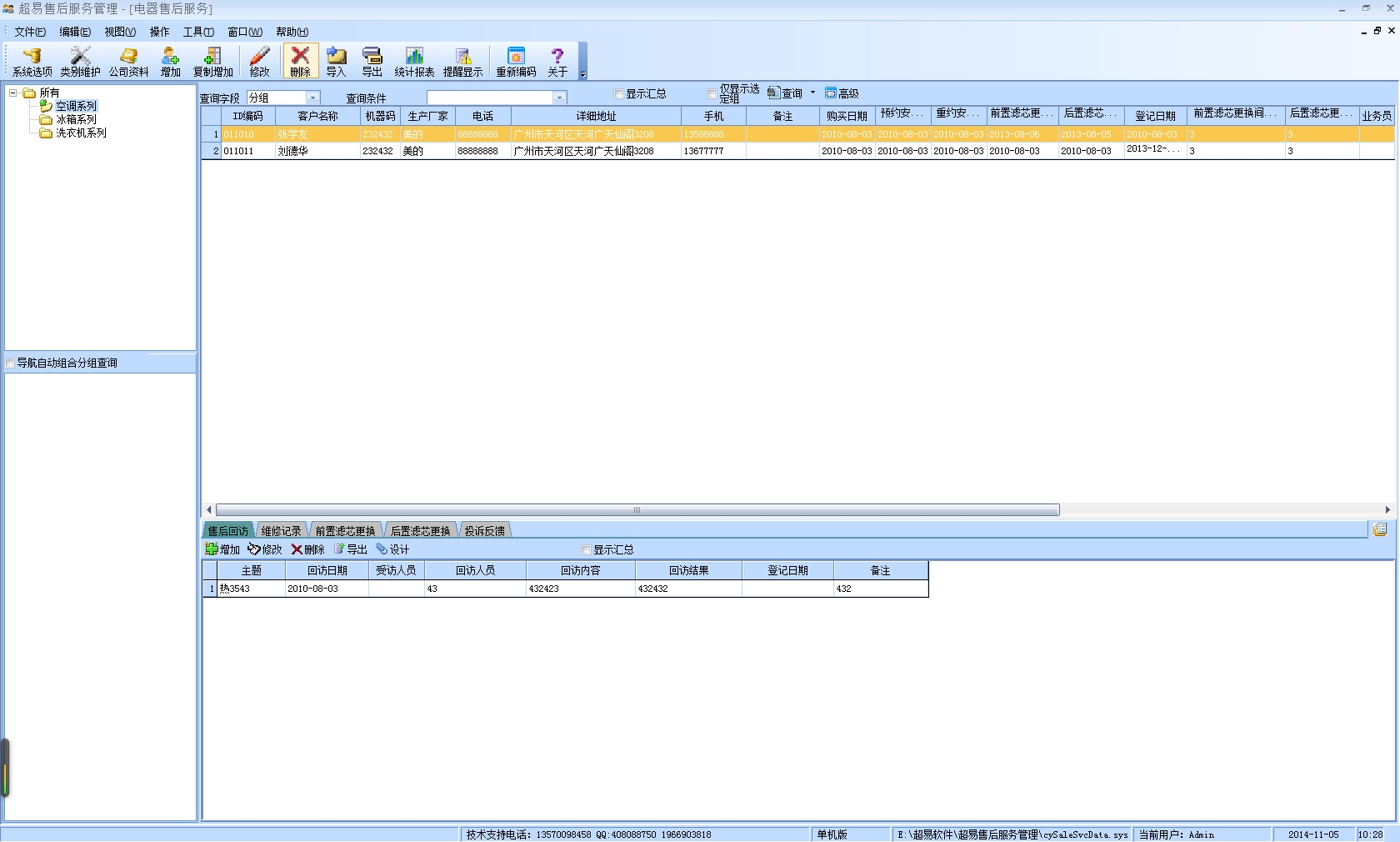Screen dimensions: 1400x842
Task: Open the 查询字段 dropdown showing 分组
Action: 312,98
